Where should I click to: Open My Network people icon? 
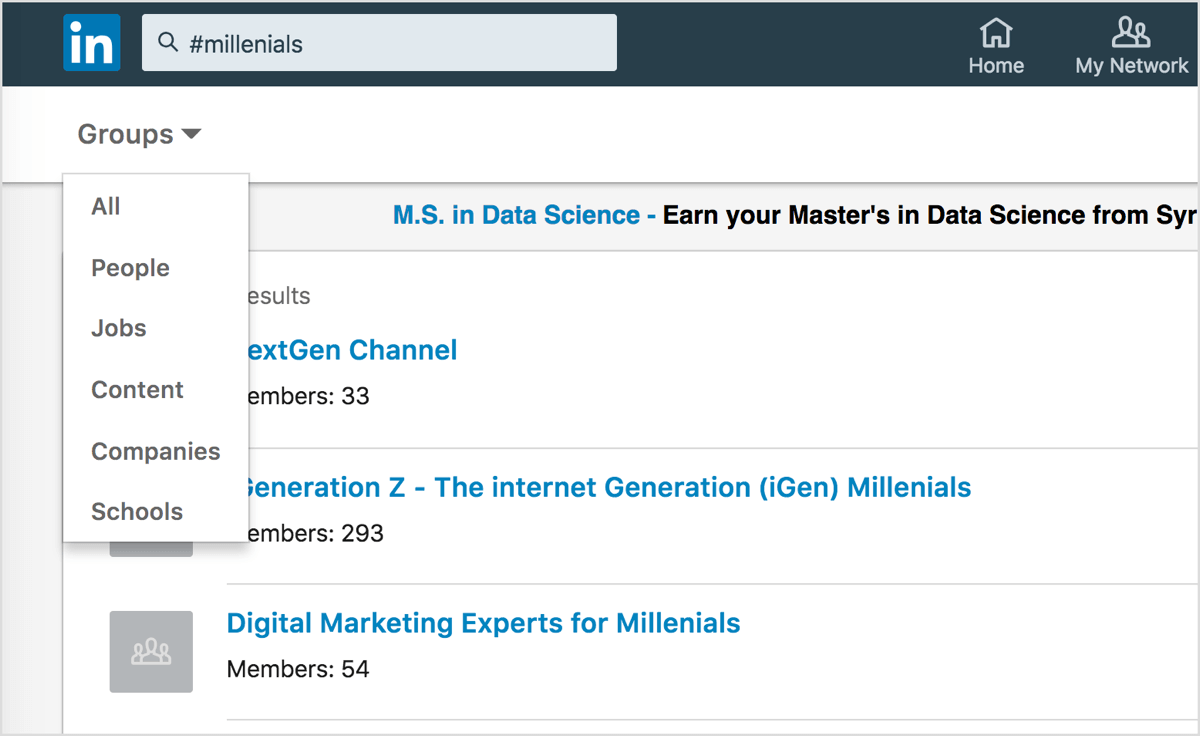pyautogui.click(x=1130, y=34)
